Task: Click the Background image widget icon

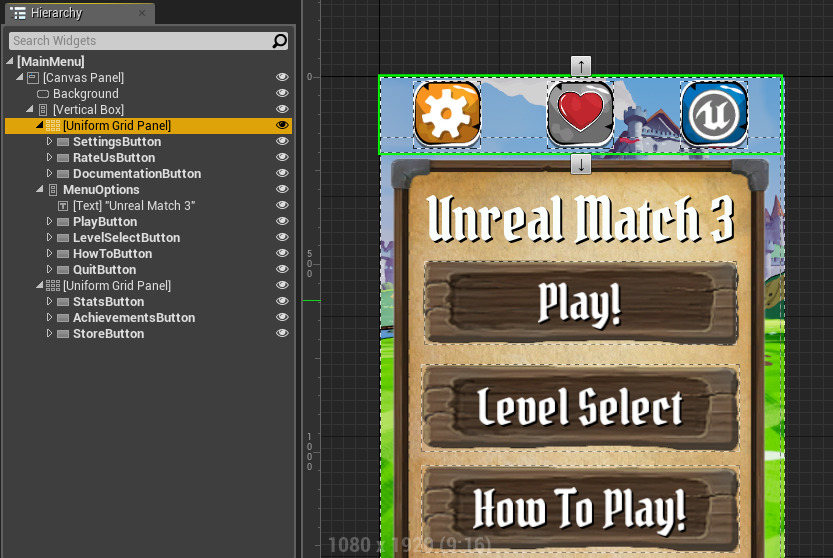Action: [43, 94]
